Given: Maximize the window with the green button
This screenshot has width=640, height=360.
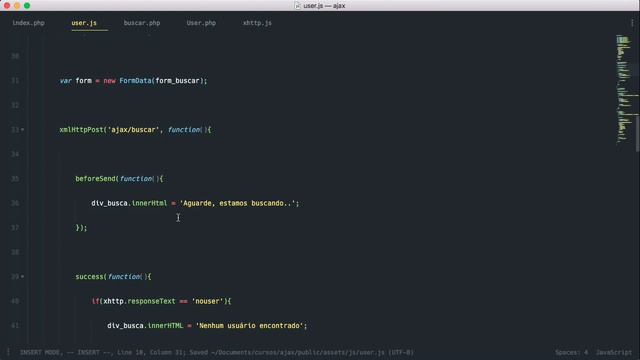Looking at the screenshot, I should click(x=27, y=6).
